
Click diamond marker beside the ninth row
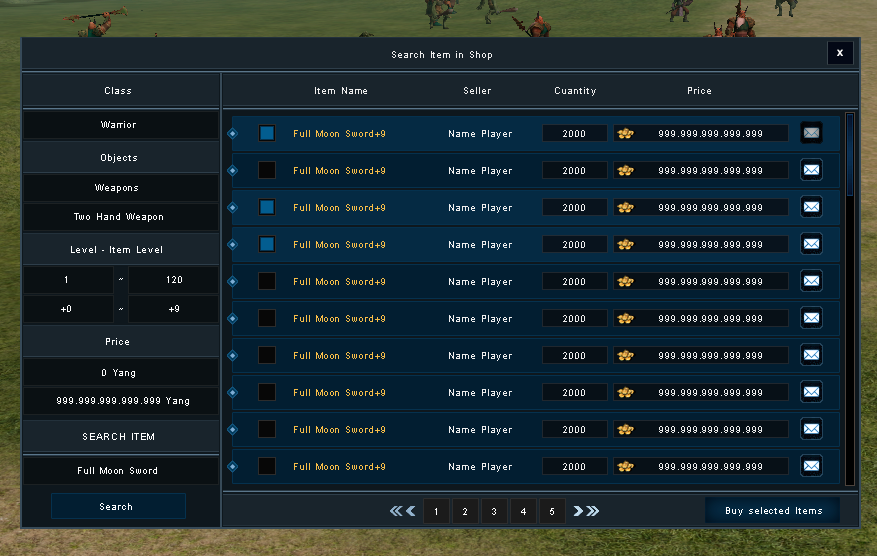233,430
